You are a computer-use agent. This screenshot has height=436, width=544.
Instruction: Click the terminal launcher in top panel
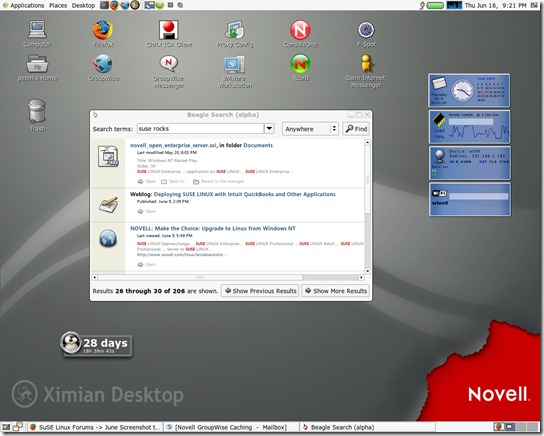click(104, 5)
